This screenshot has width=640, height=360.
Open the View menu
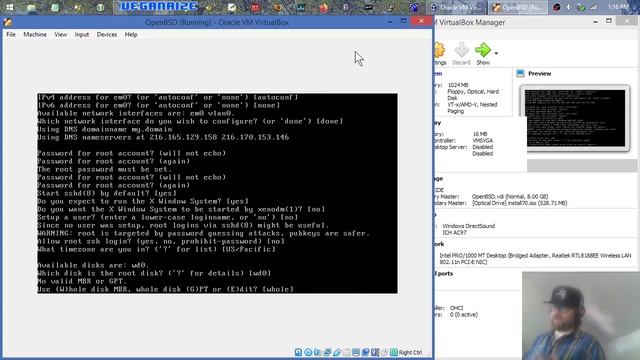pyautogui.click(x=60, y=35)
